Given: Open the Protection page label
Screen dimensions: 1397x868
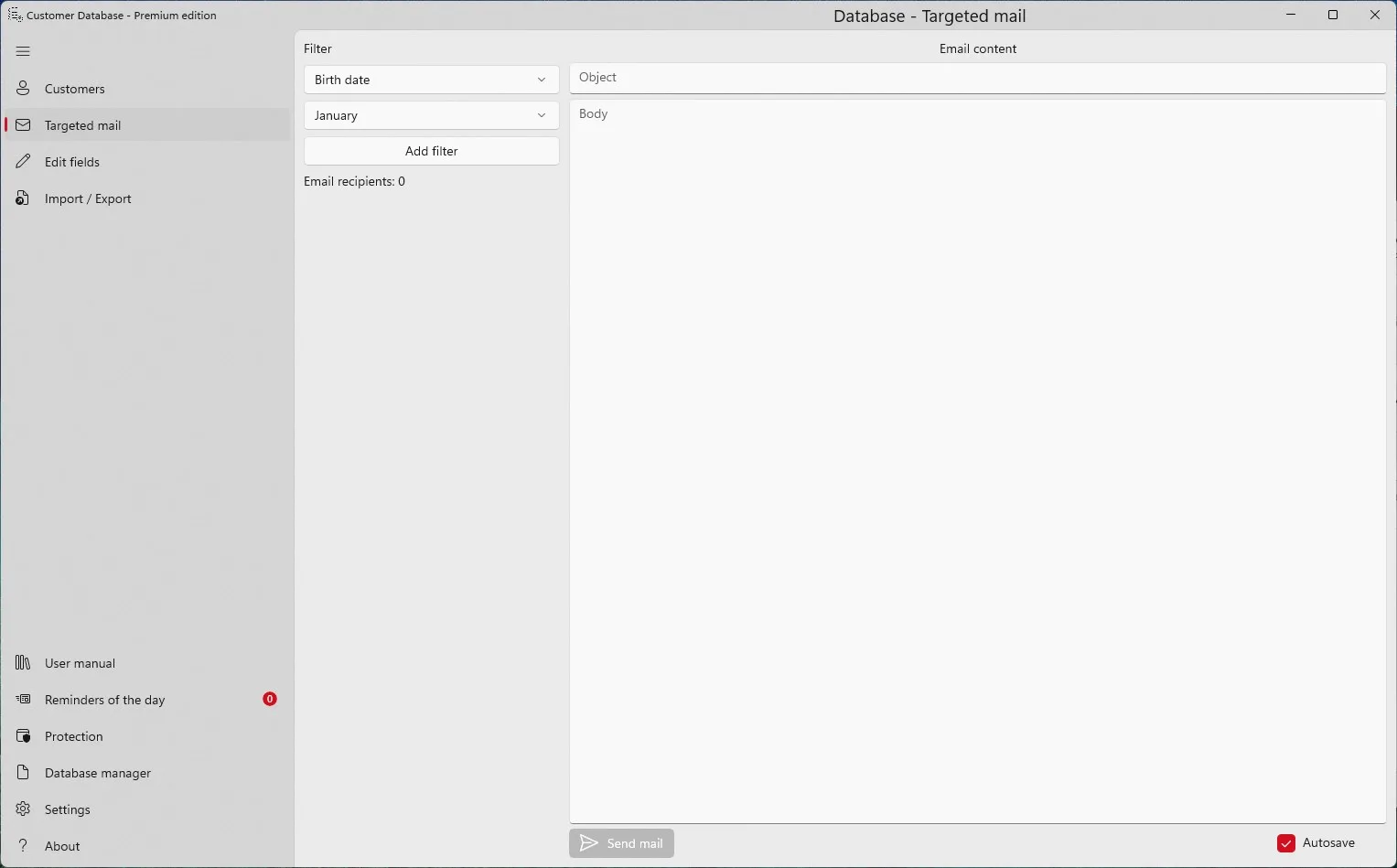Looking at the screenshot, I should click(74, 736).
